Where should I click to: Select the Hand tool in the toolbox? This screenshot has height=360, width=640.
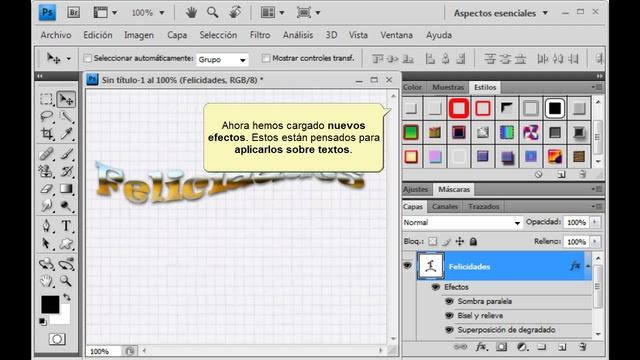(x=47, y=281)
